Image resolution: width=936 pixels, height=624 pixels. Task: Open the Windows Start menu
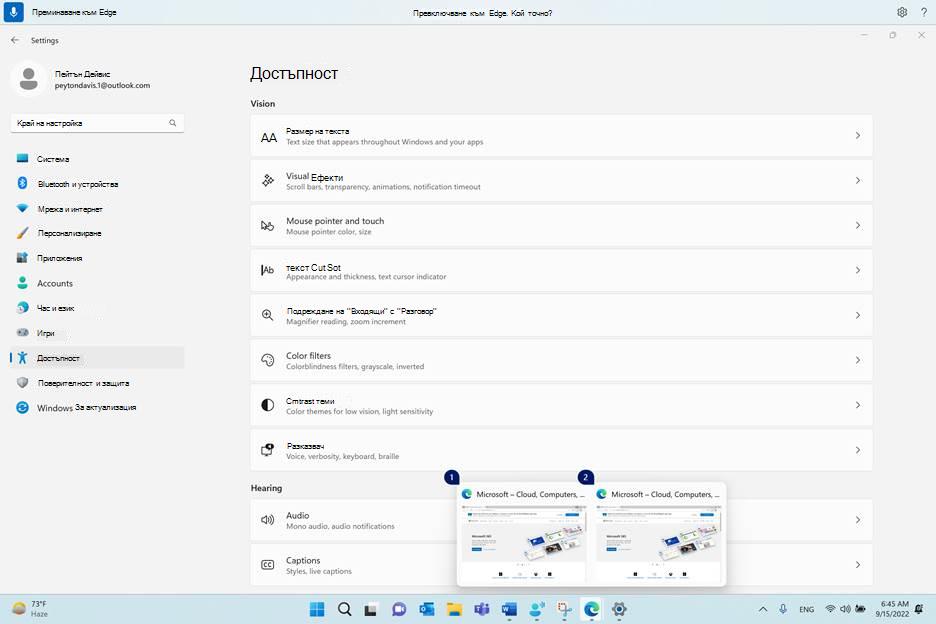(317, 609)
